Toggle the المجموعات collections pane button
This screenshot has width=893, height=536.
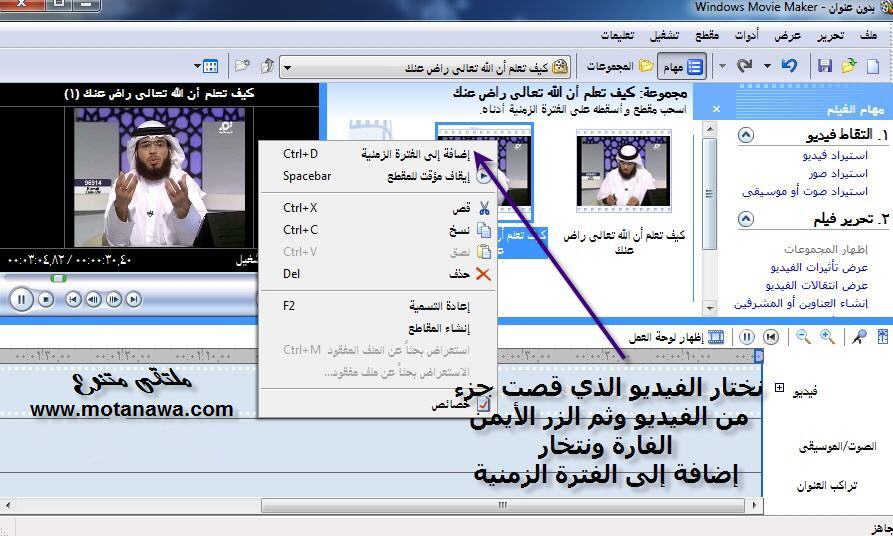[x=620, y=67]
